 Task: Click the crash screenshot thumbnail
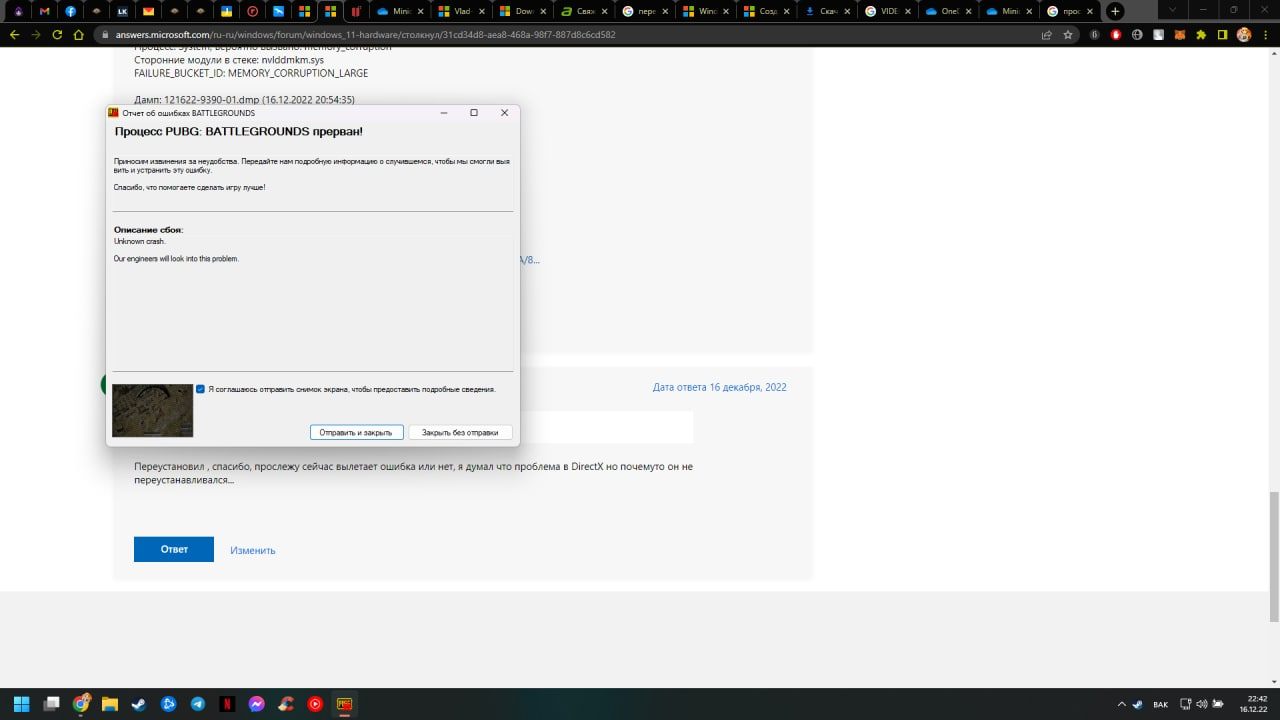coord(153,410)
